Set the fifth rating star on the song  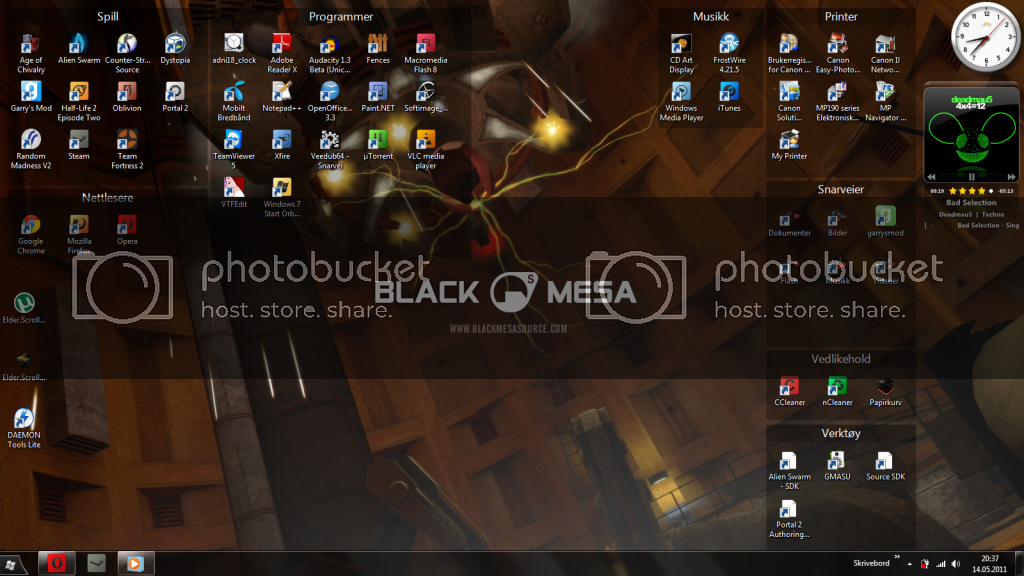click(x=991, y=190)
